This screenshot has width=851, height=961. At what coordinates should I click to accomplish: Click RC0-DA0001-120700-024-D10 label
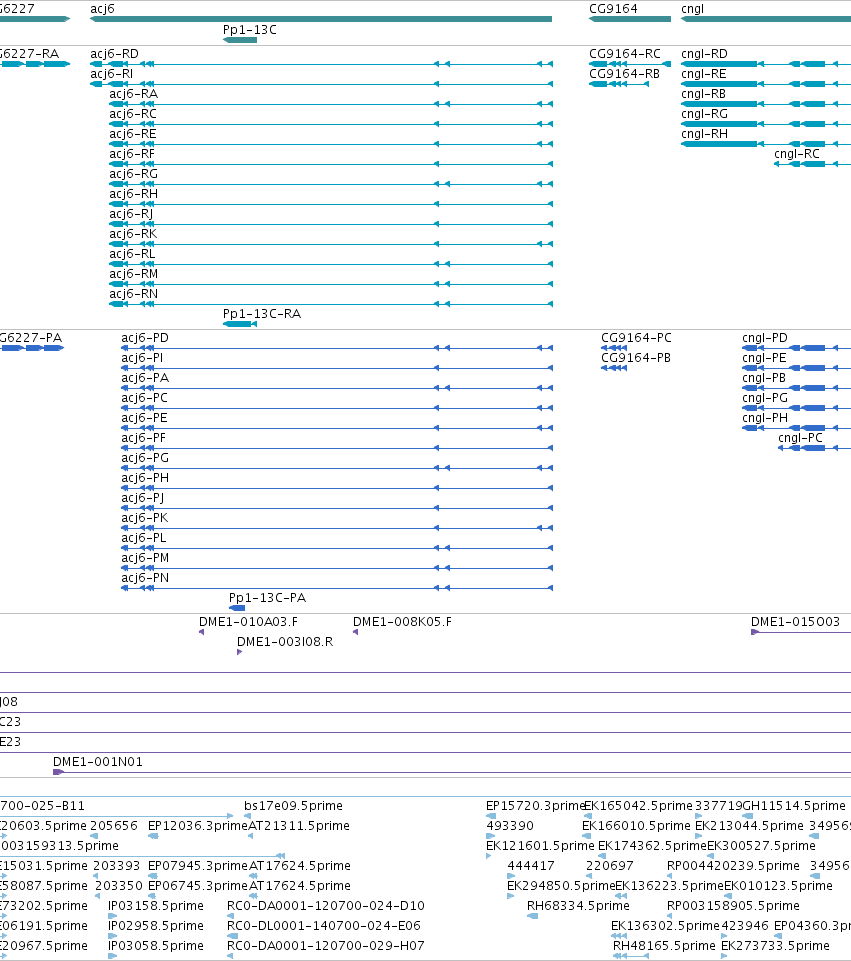coord(325,906)
